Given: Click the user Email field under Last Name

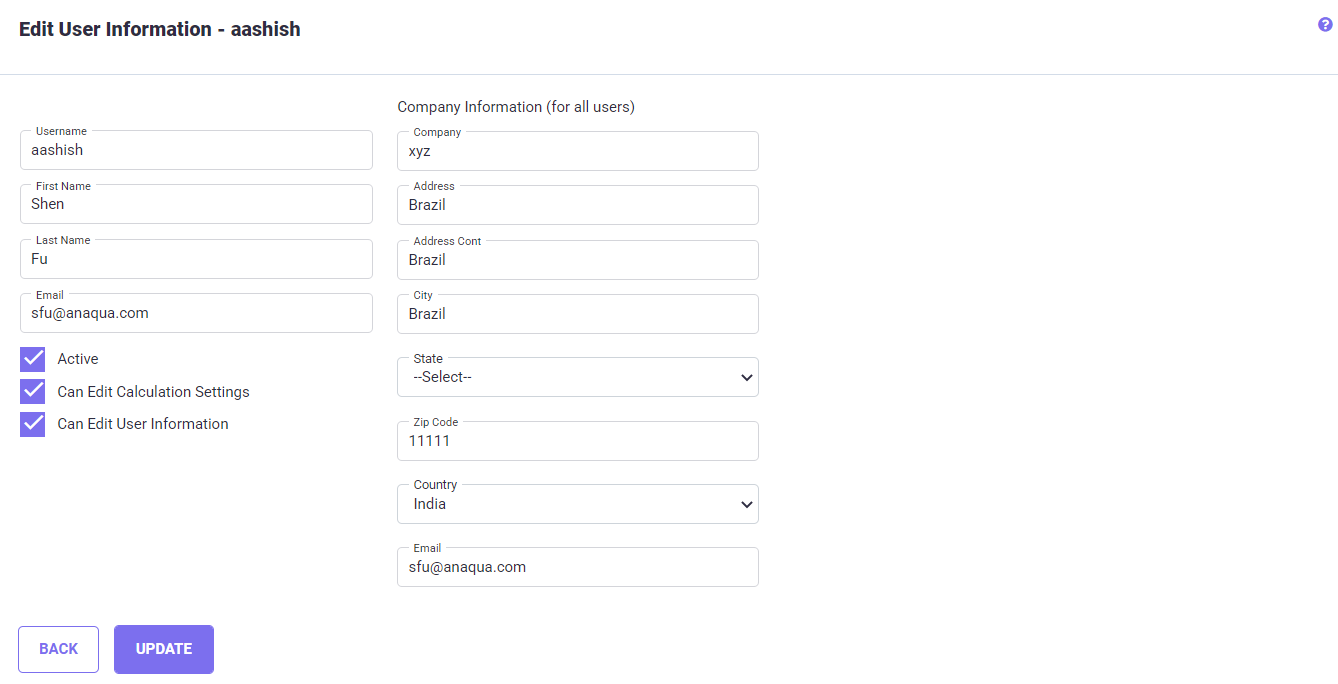Looking at the screenshot, I should coord(196,313).
